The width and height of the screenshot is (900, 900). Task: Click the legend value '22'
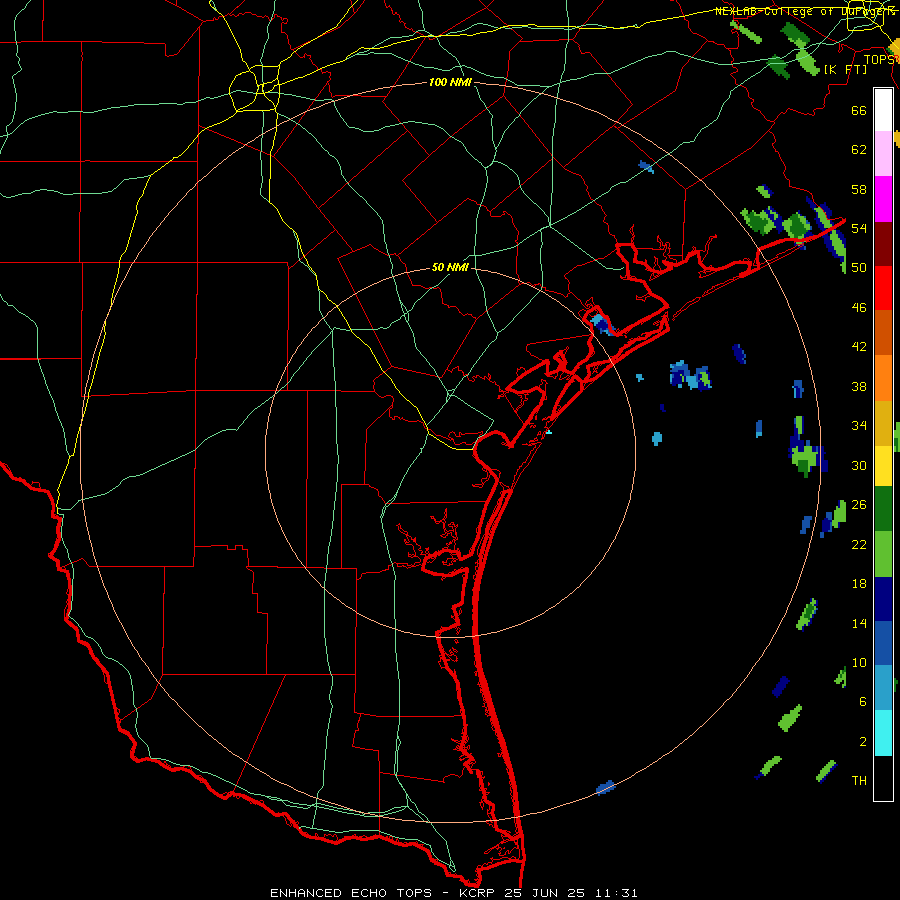tap(859, 544)
